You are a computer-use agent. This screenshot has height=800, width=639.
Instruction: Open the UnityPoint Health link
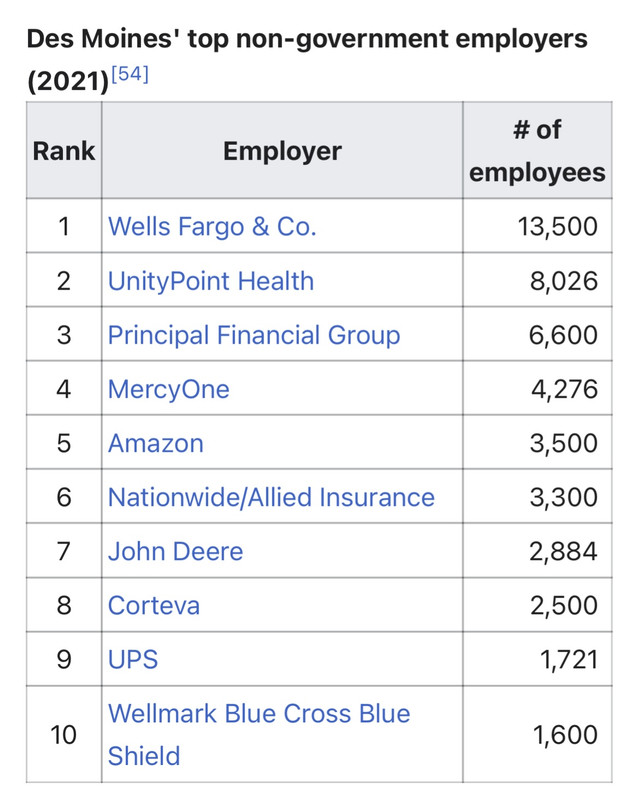click(211, 281)
